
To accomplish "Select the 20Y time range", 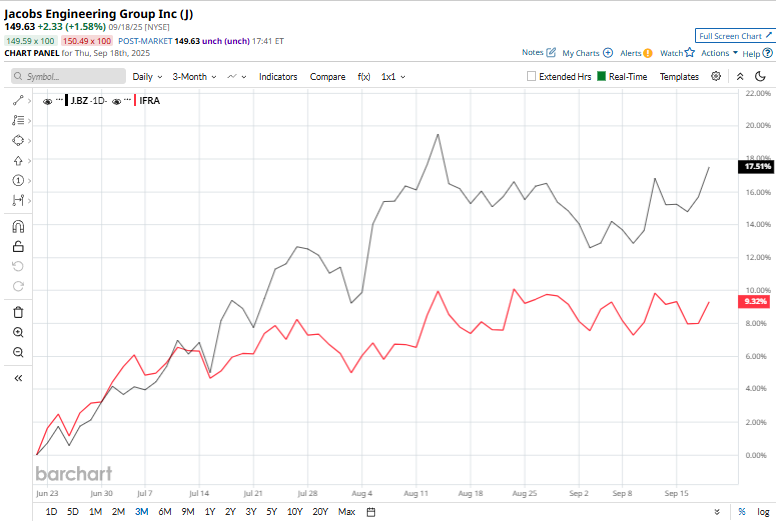I will [320, 512].
